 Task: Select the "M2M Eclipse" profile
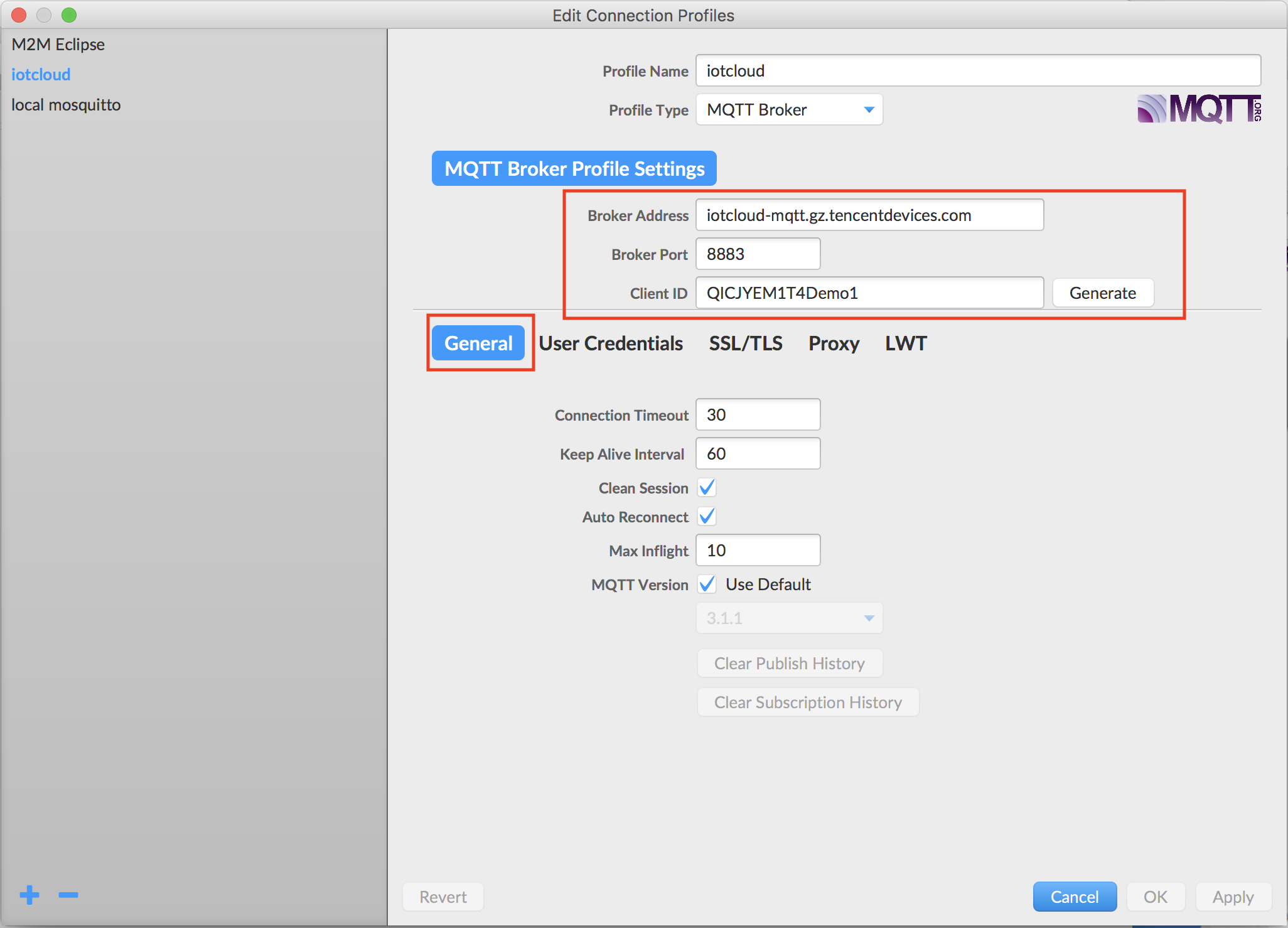[57, 44]
